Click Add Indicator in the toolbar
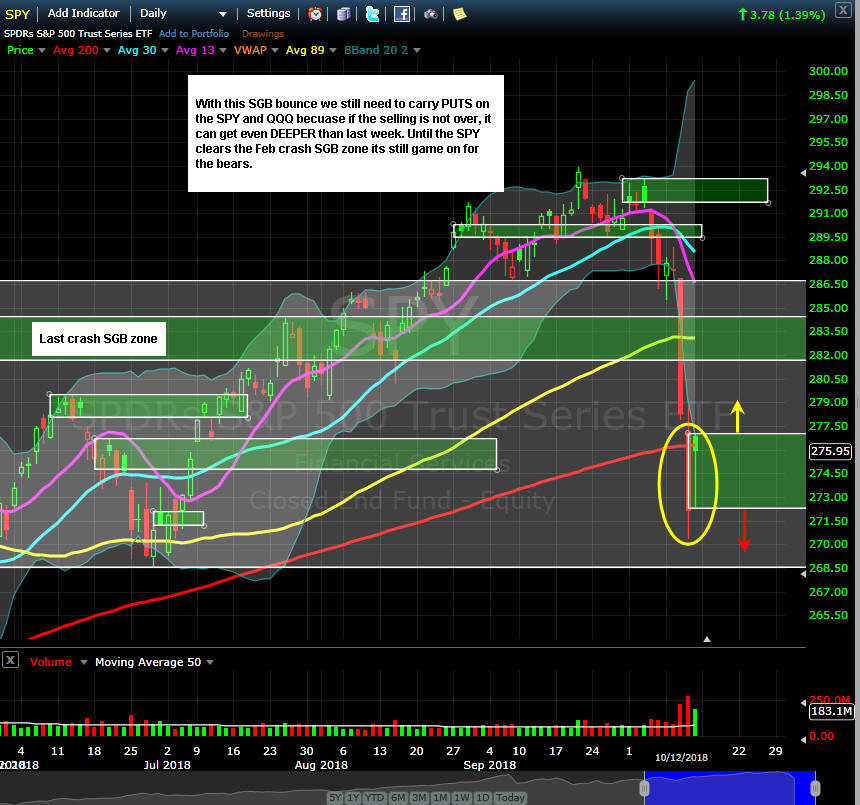This screenshot has width=860, height=805. click(x=83, y=13)
